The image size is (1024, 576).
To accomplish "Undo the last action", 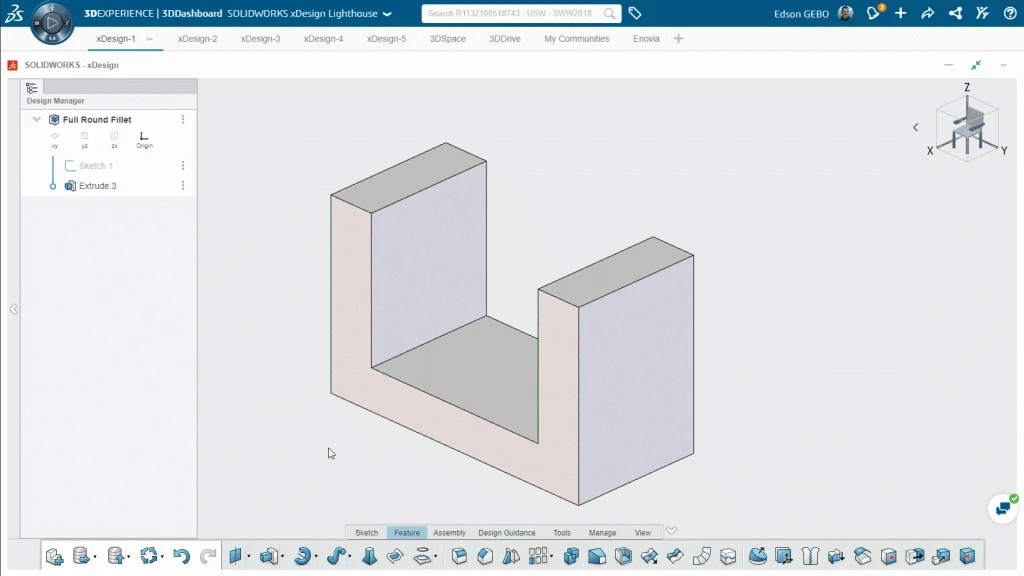I will click(x=182, y=556).
